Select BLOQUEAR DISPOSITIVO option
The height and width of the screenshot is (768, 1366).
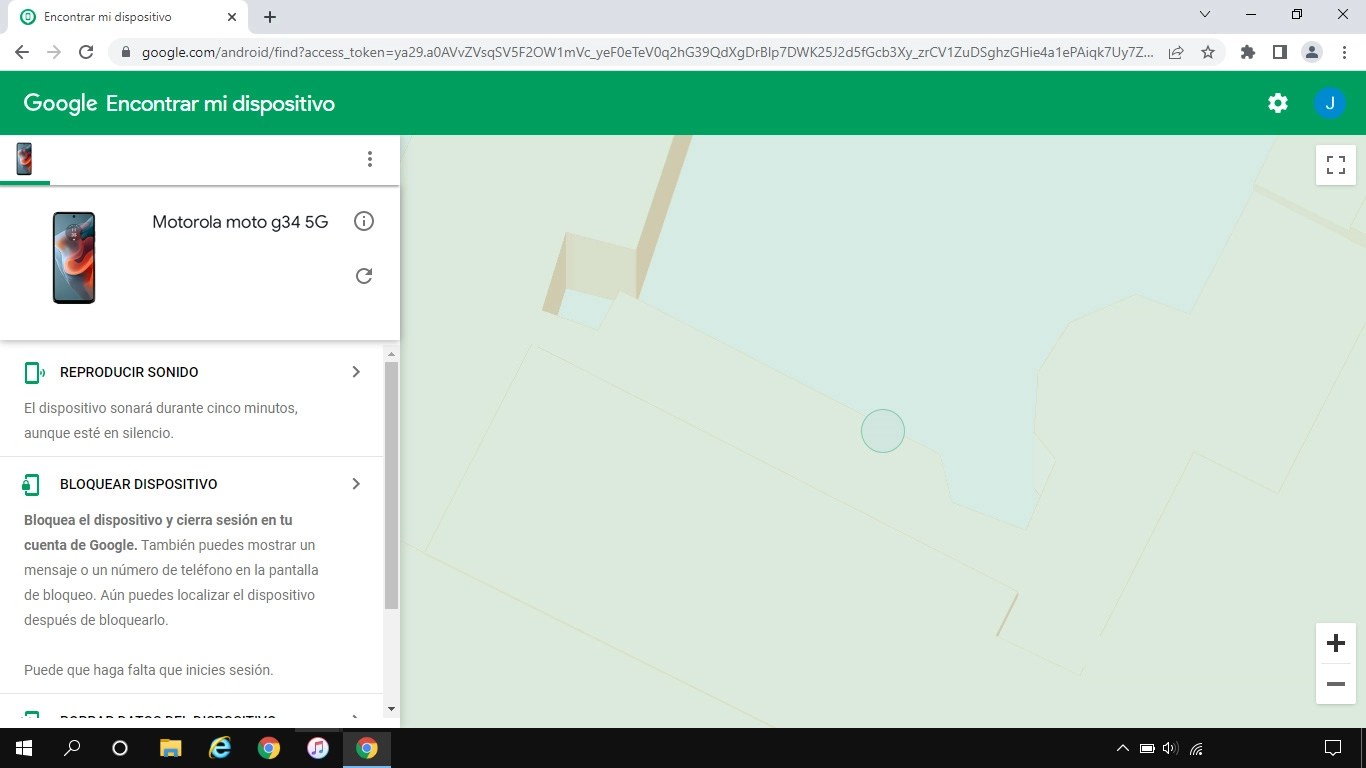coord(139,484)
